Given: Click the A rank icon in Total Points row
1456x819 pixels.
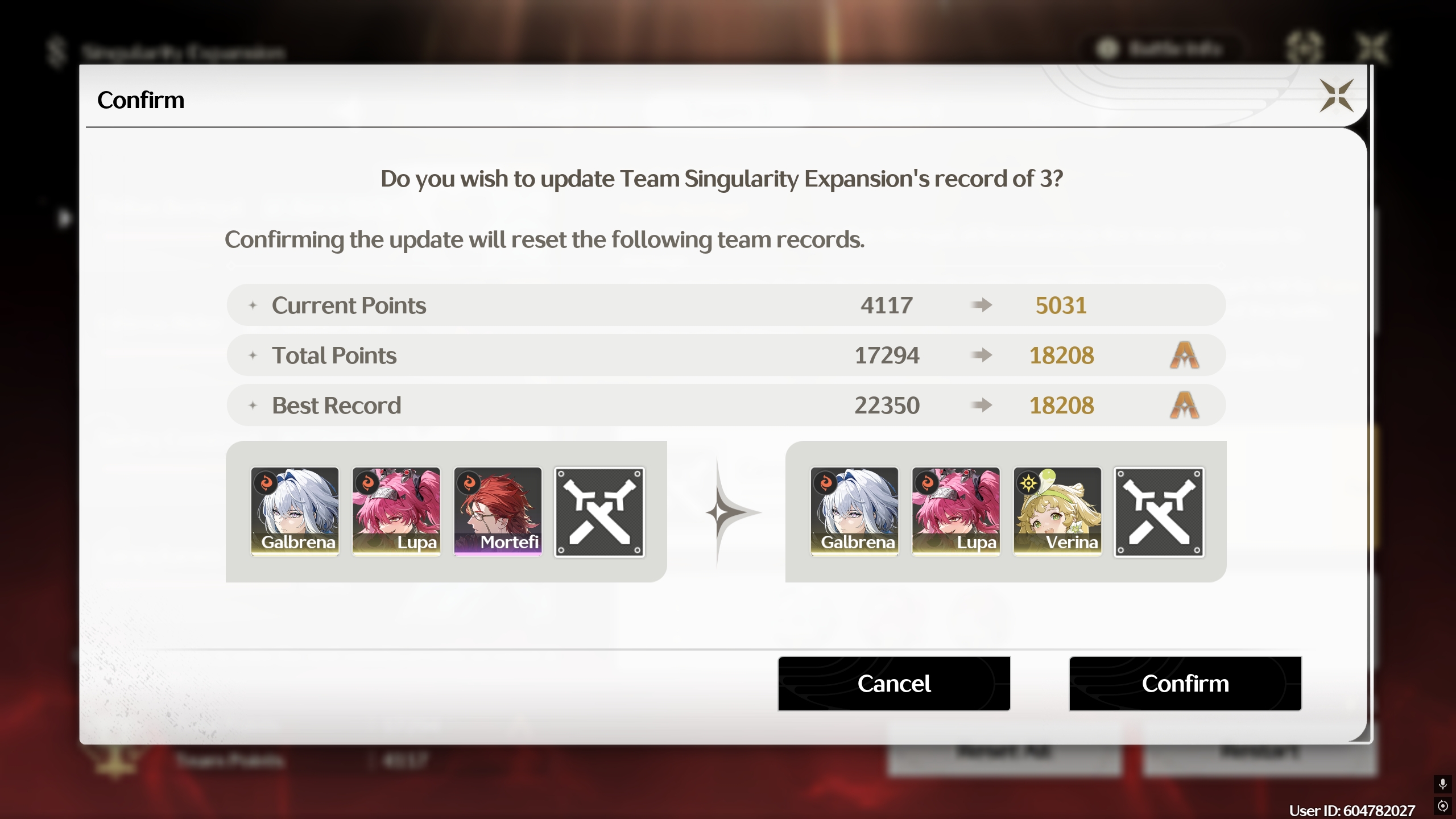Looking at the screenshot, I should point(1185,355).
